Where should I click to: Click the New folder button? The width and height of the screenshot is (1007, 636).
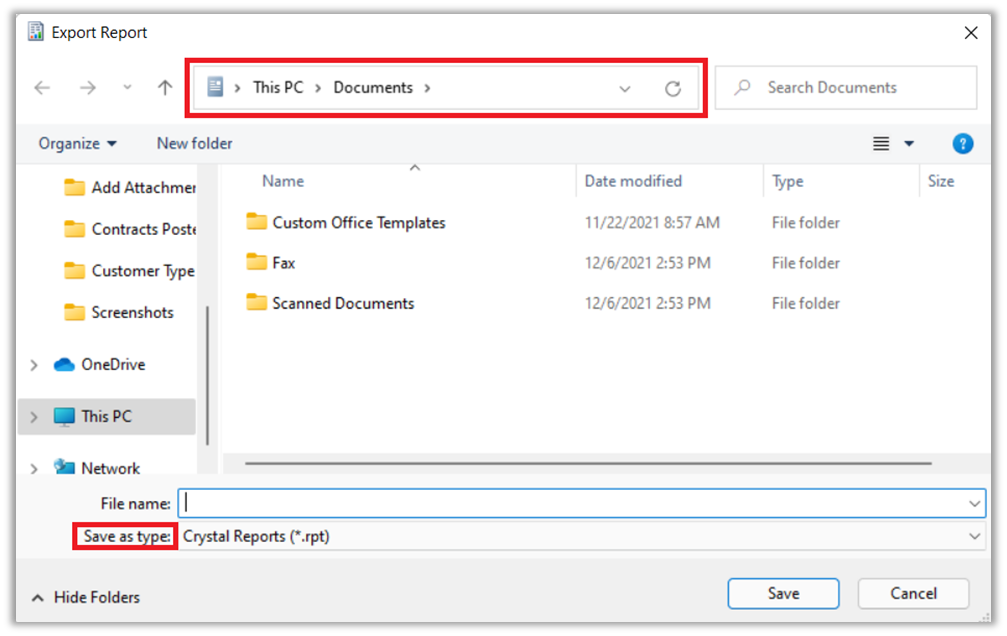coord(194,144)
